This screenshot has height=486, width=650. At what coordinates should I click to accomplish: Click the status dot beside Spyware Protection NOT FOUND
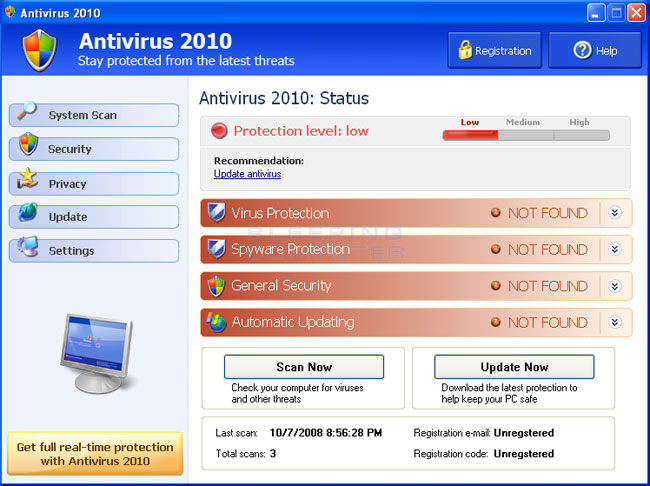(495, 249)
